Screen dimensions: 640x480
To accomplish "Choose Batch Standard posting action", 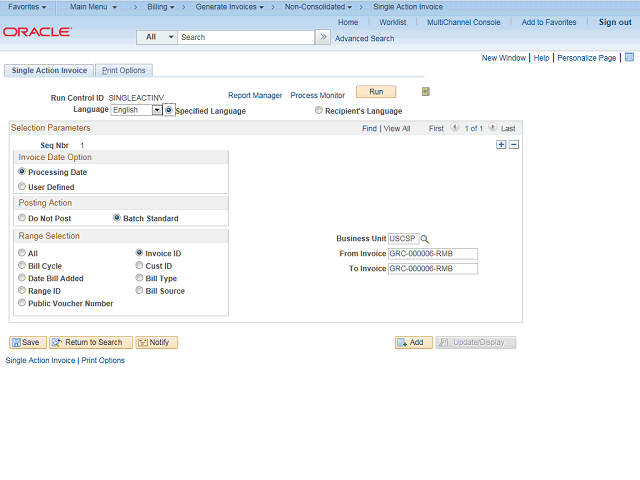I will coord(117,218).
